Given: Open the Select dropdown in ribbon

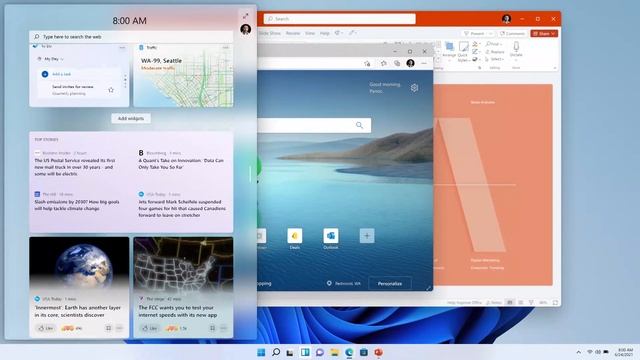Looking at the screenshot, I should [x=495, y=59].
